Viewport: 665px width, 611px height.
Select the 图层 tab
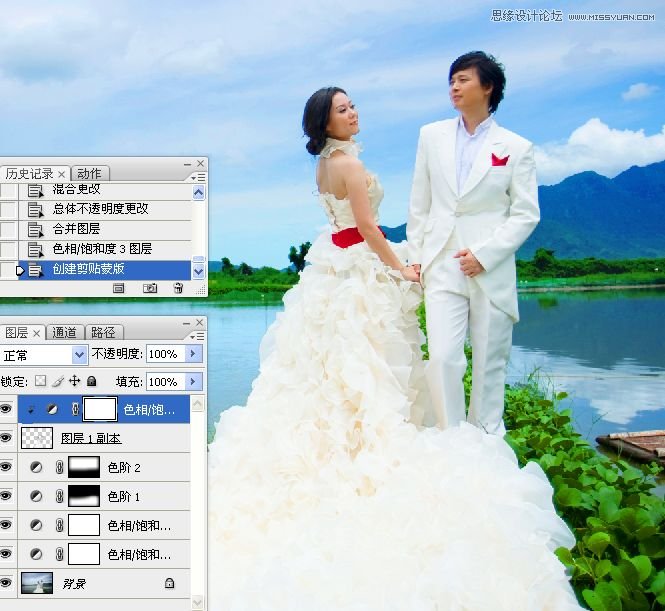(17, 332)
